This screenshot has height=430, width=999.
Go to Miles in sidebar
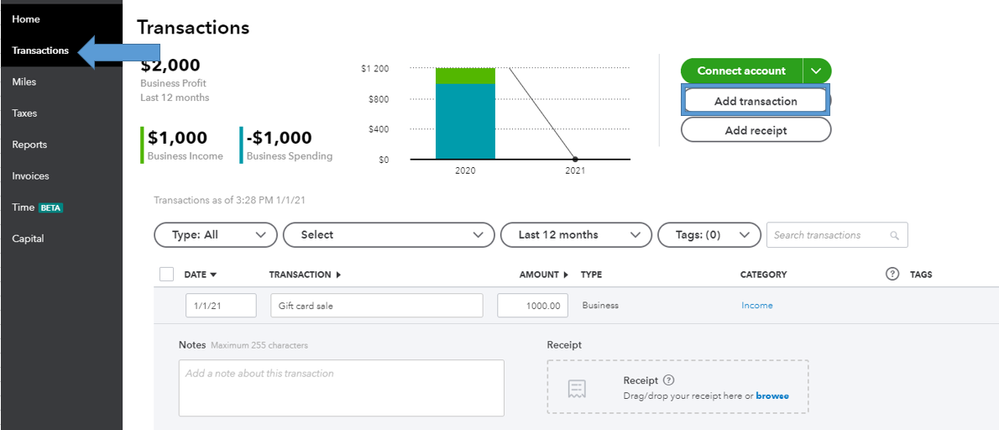click(x=24, y=82)
